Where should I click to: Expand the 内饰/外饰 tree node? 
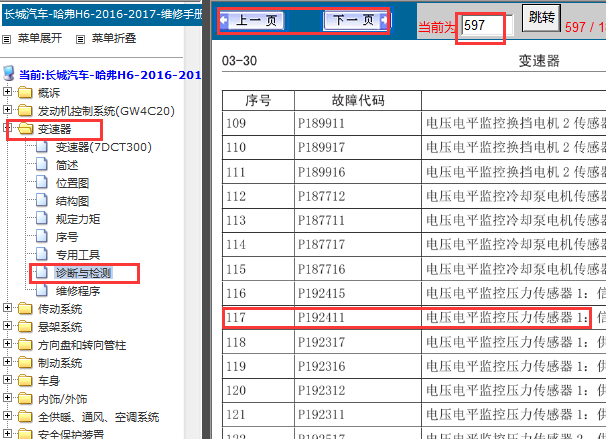[7, 398]
